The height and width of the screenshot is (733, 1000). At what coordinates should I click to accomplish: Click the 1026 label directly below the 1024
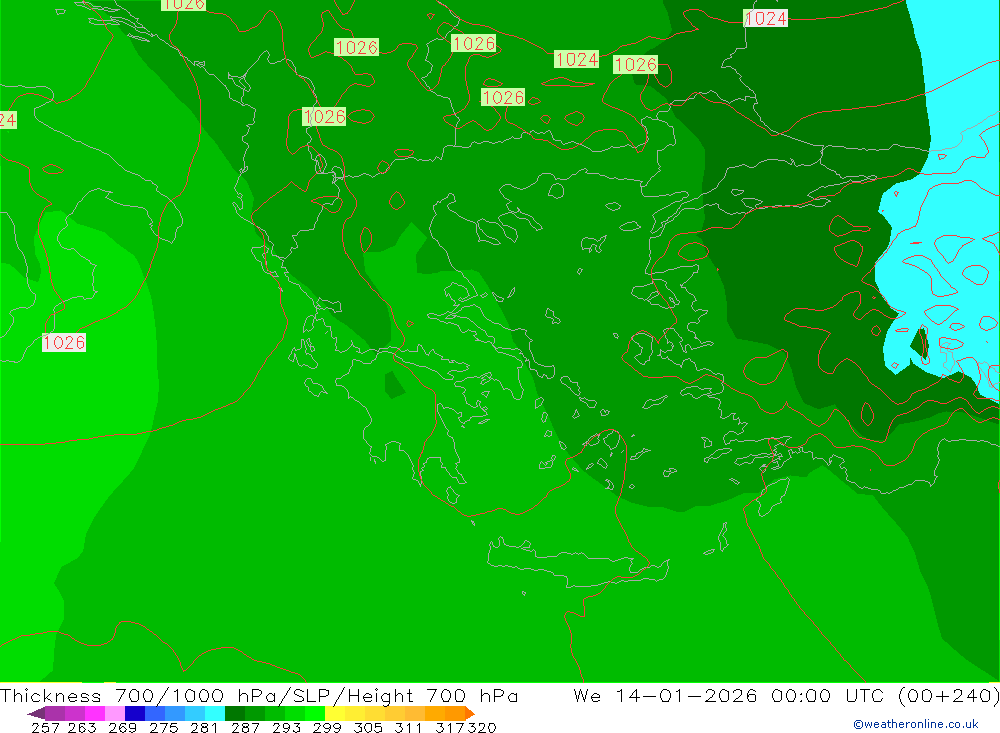point(503,98)
